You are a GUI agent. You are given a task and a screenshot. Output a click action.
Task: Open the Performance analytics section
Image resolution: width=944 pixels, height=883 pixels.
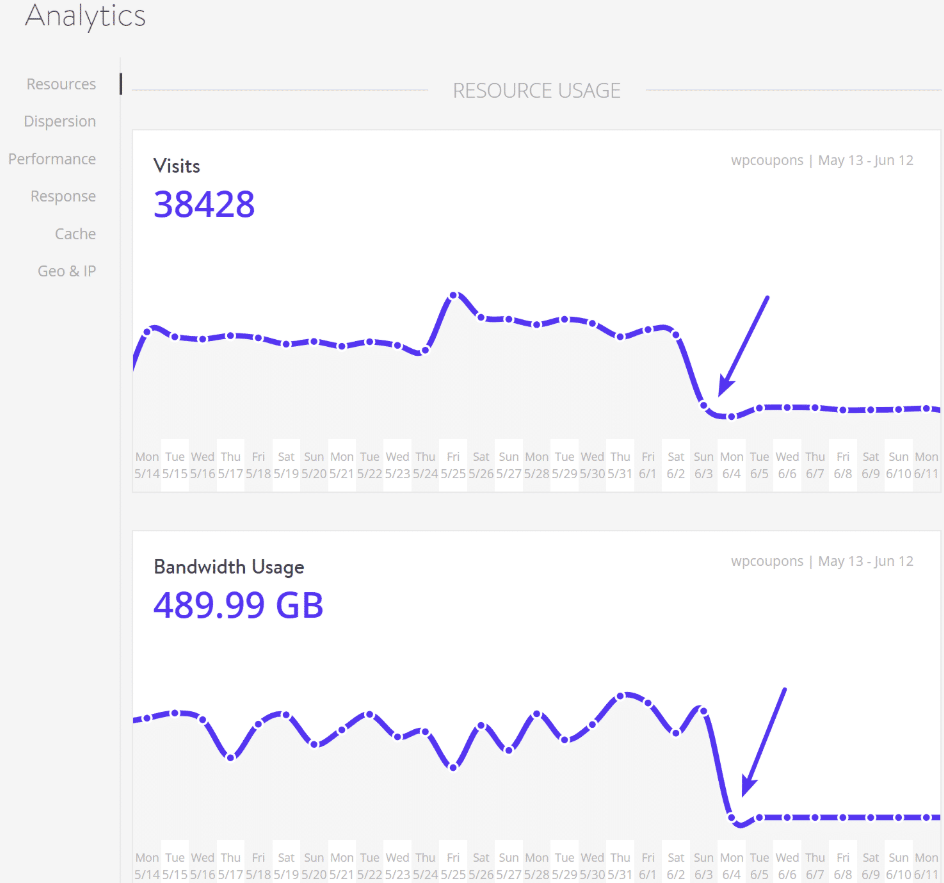[52, 159]
